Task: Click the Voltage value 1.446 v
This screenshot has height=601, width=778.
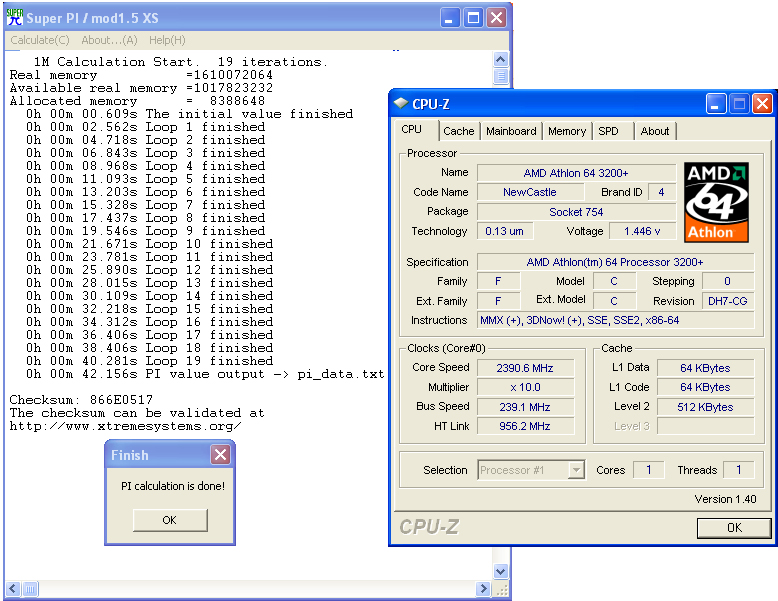Action: [642, 231]
